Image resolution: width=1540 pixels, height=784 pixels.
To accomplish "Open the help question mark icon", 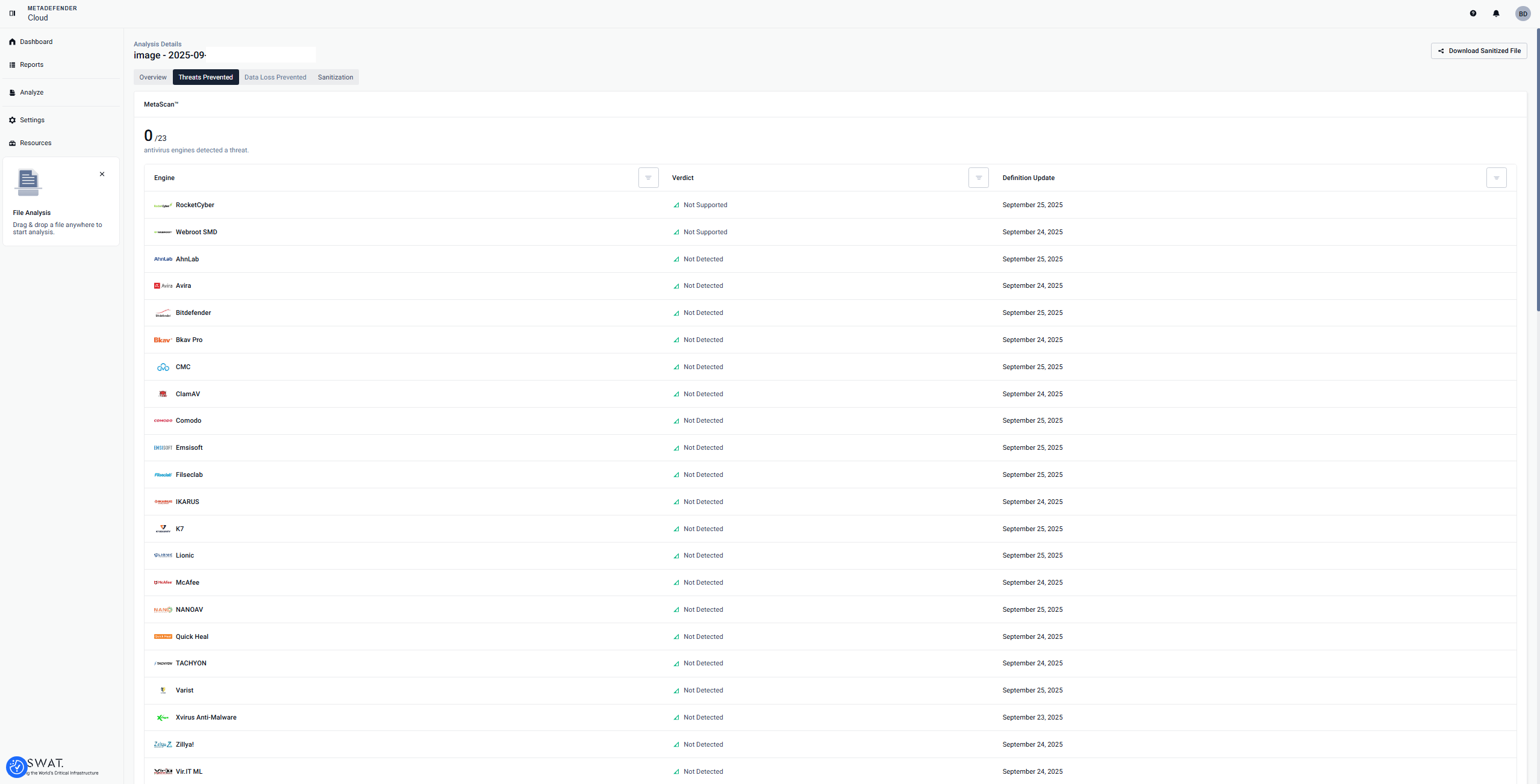I will [1473, 13].
